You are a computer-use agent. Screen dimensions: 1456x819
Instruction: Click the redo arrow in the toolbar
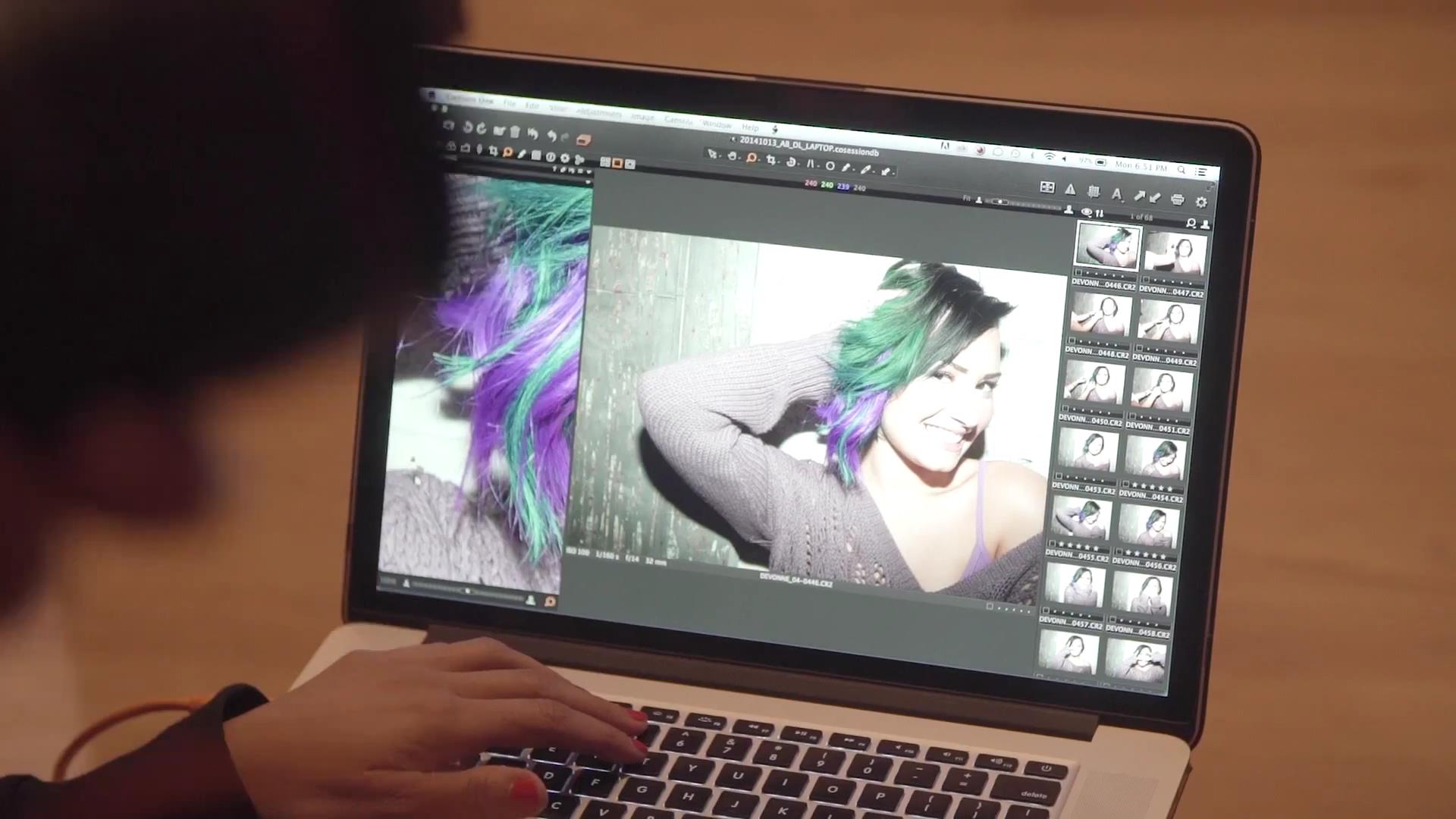coord(565,137)
